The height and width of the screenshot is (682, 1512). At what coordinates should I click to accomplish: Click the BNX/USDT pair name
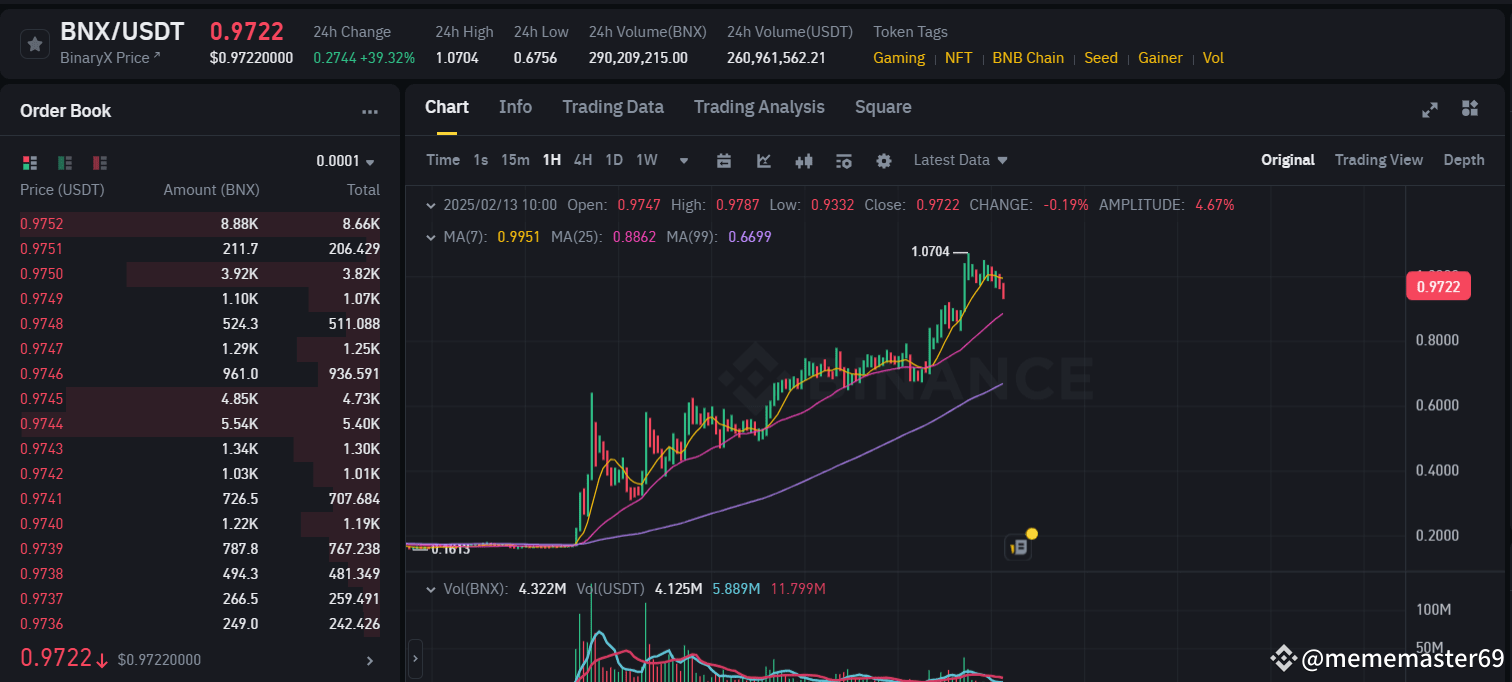tap(122, 32)
